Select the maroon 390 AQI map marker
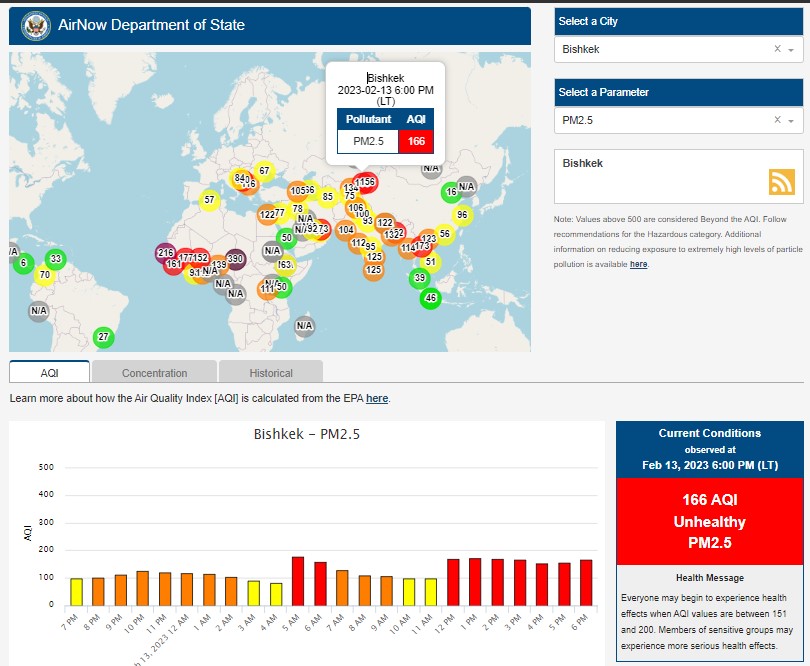 pos(235,259)
